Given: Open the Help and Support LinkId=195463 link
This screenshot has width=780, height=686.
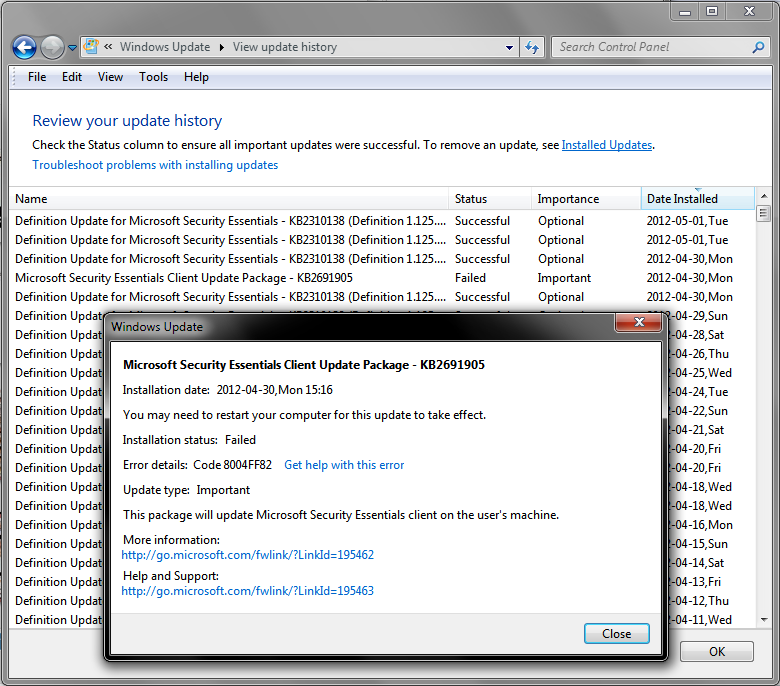Looking at the screenshot, I should [x=247, y=590].
